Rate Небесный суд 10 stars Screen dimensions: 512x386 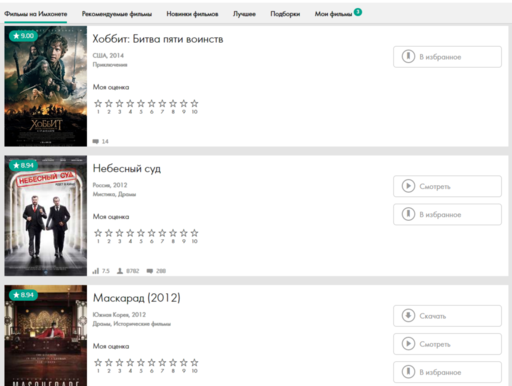(x=194, y=233)
